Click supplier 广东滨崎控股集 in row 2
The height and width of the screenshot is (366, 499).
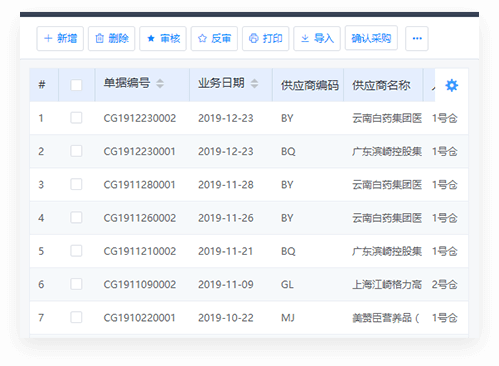387,152
